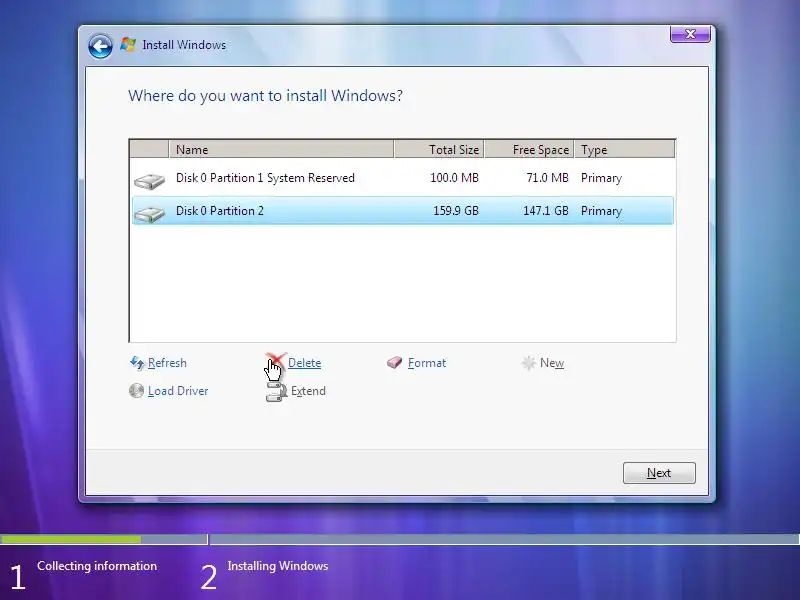Click Primary type of System Reserved partition
Screen dimensions: 800x600
pos(602,178)
